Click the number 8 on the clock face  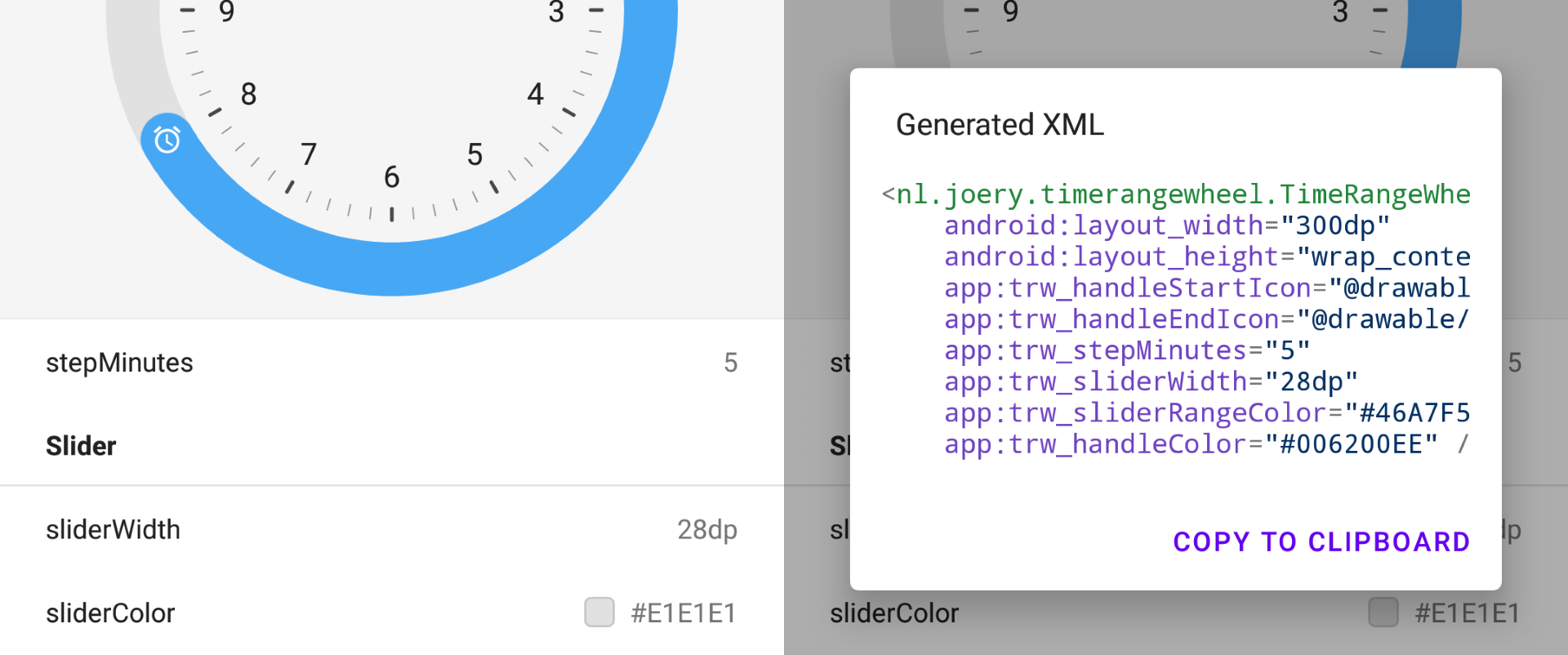[249, 94]
